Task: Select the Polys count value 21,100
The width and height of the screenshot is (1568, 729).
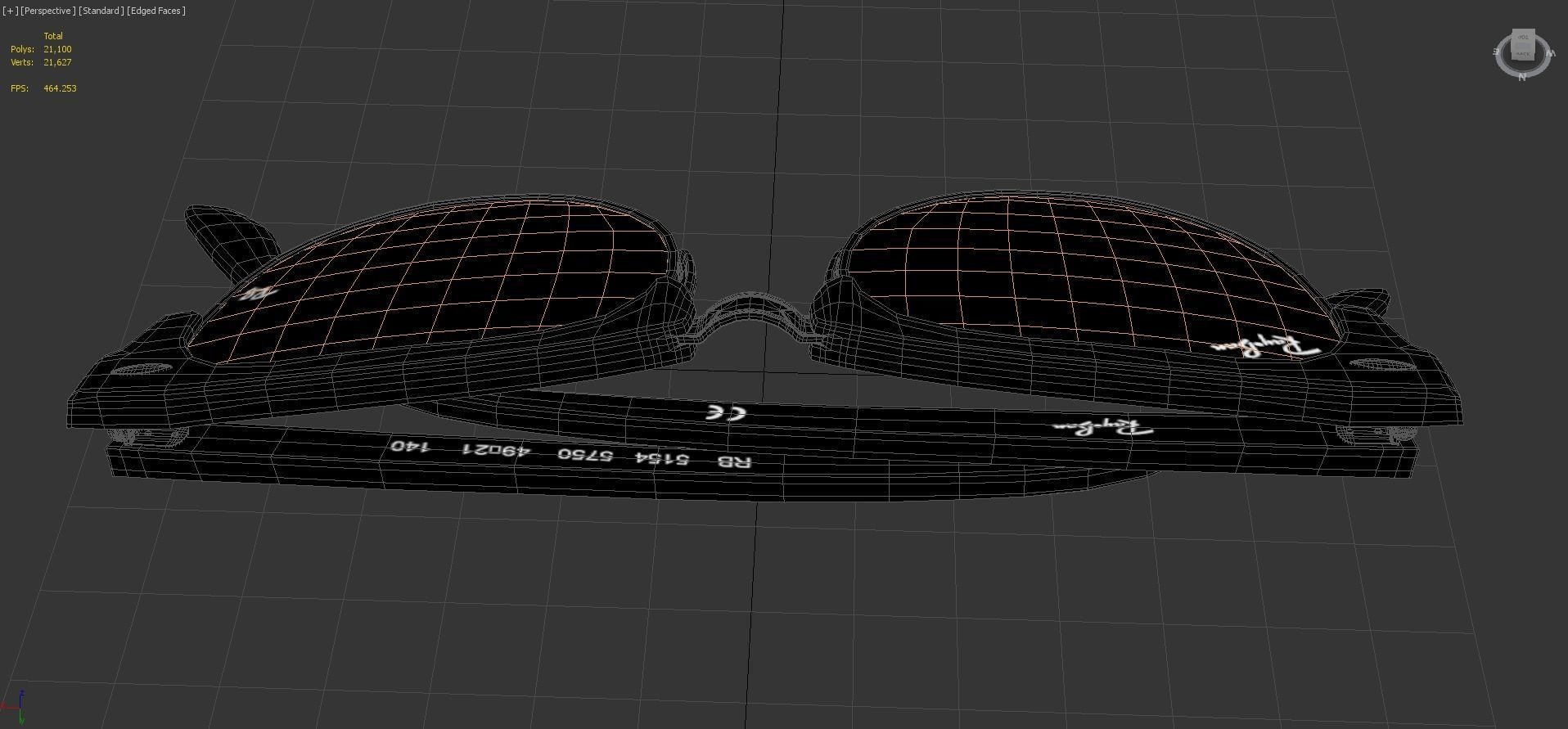Action: [x=57, y=49]
